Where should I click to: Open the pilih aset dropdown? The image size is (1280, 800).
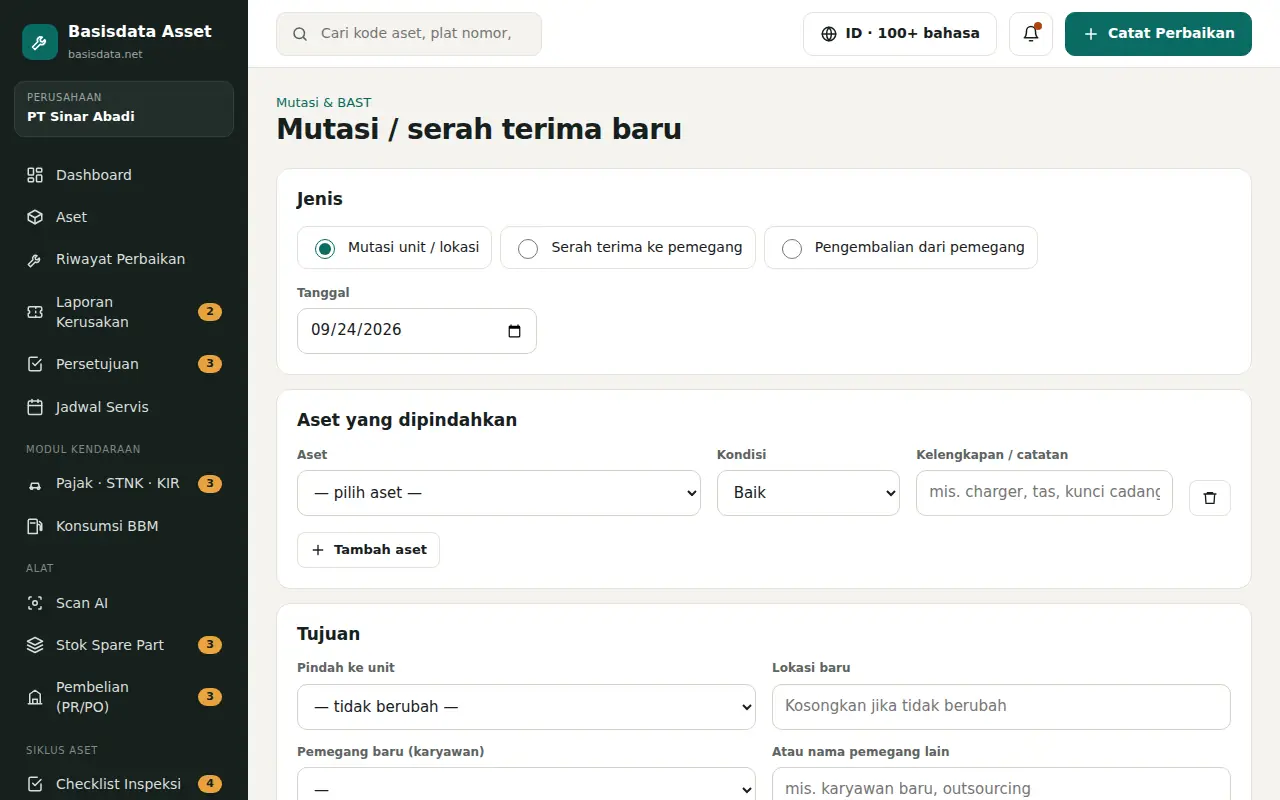[499, 493]
